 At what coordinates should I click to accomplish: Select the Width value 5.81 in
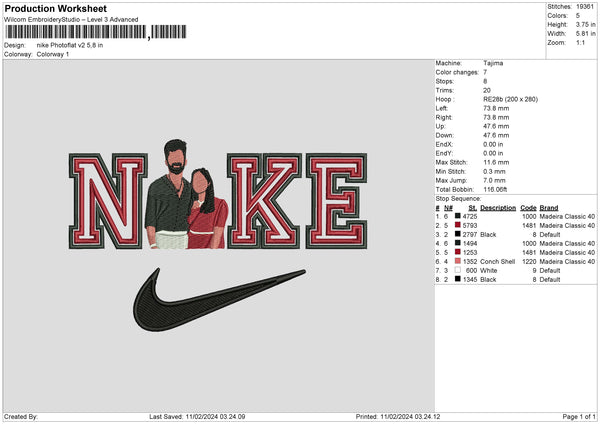click(x=585, y=34)
